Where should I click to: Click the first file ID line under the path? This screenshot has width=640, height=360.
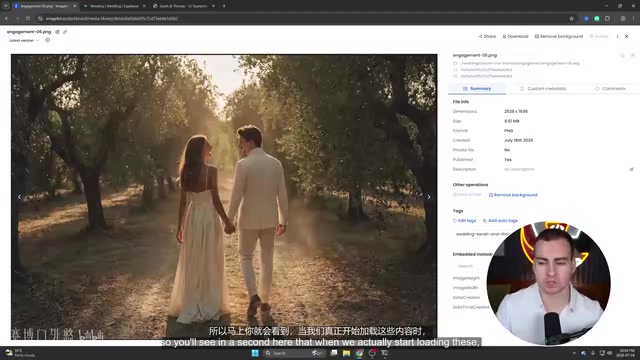point(486,70)
